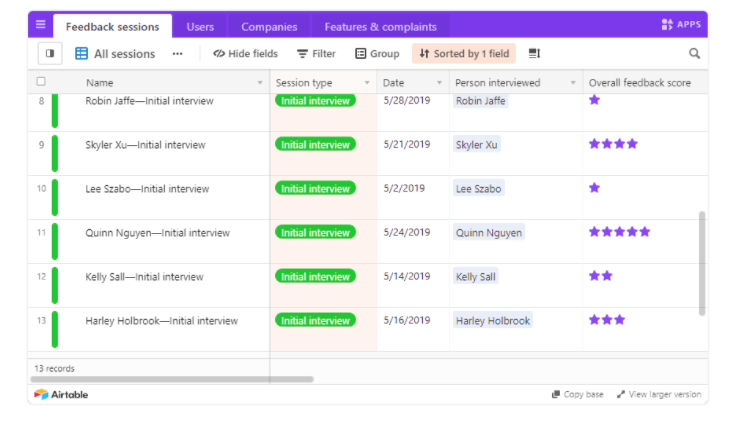This screenshot has height=428, width=740.
Task: Click the date cell 5/24/2019
Action: pos(407,232)
